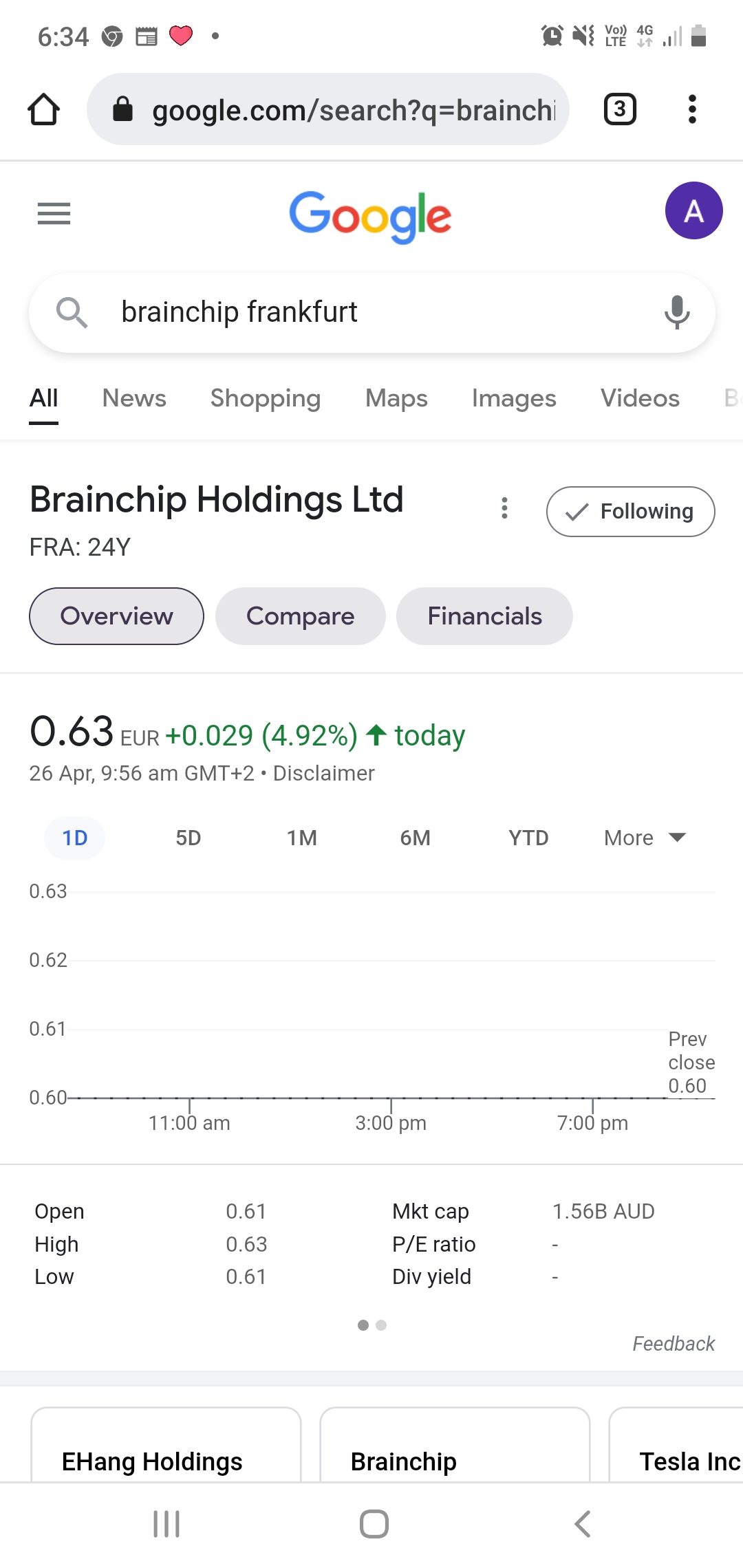
Task: Tap the Android recent apps button
Action: 166,1524
